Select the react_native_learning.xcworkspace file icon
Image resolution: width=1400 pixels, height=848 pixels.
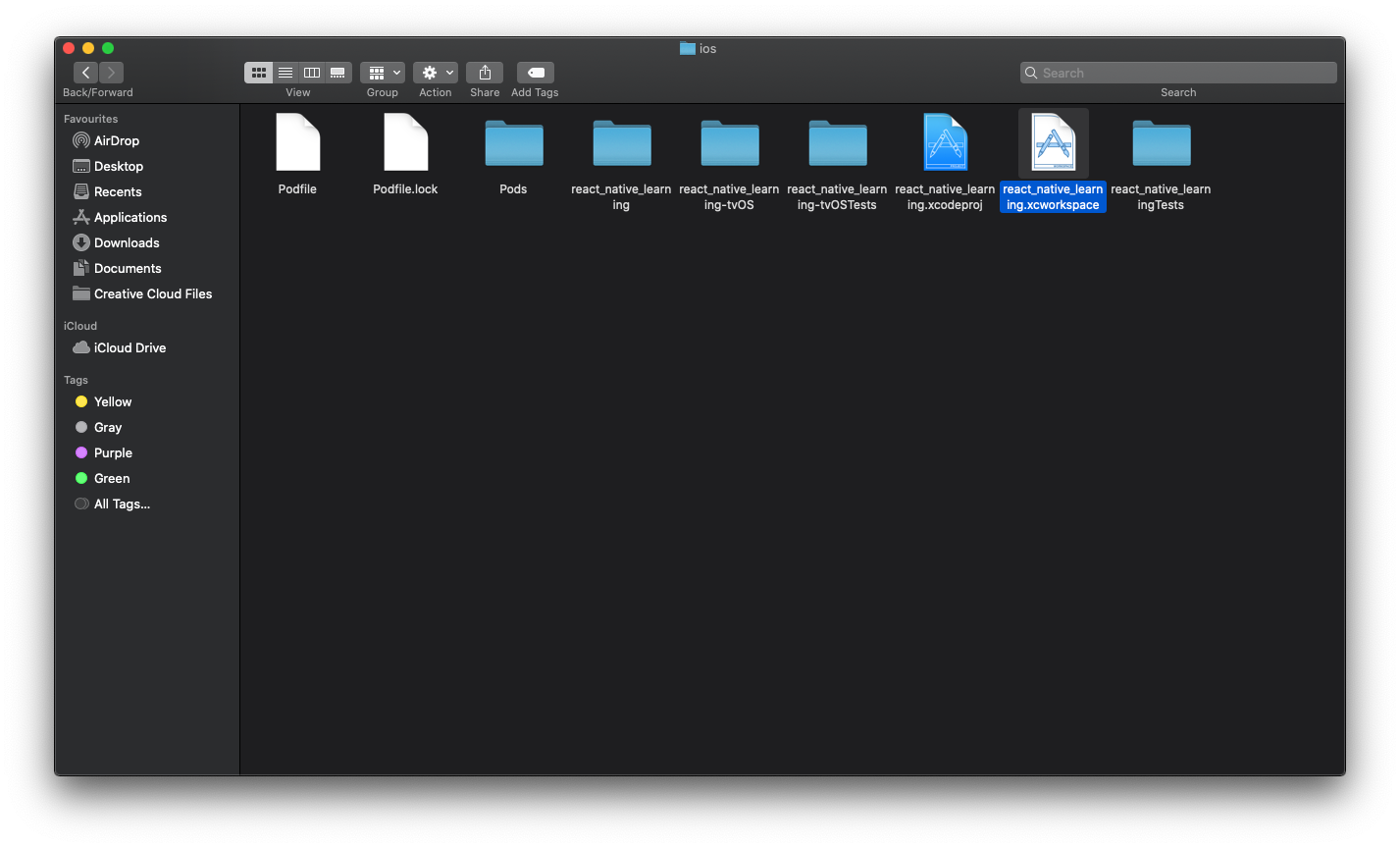[1054, 142]
